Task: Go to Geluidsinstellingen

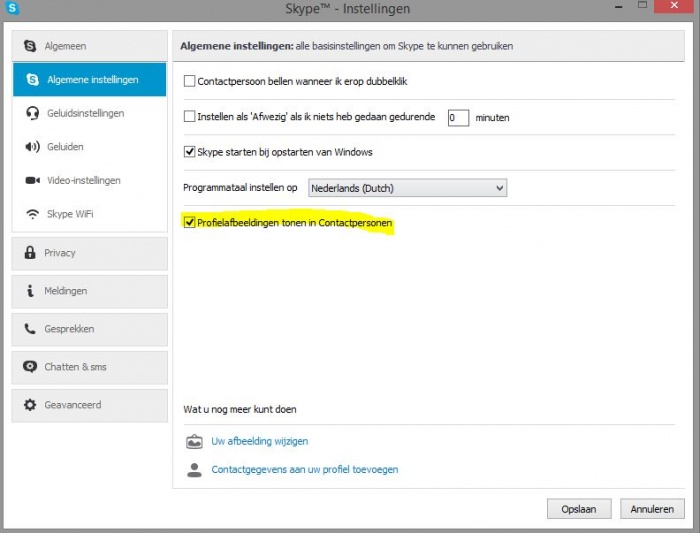Action: [89, 113]
